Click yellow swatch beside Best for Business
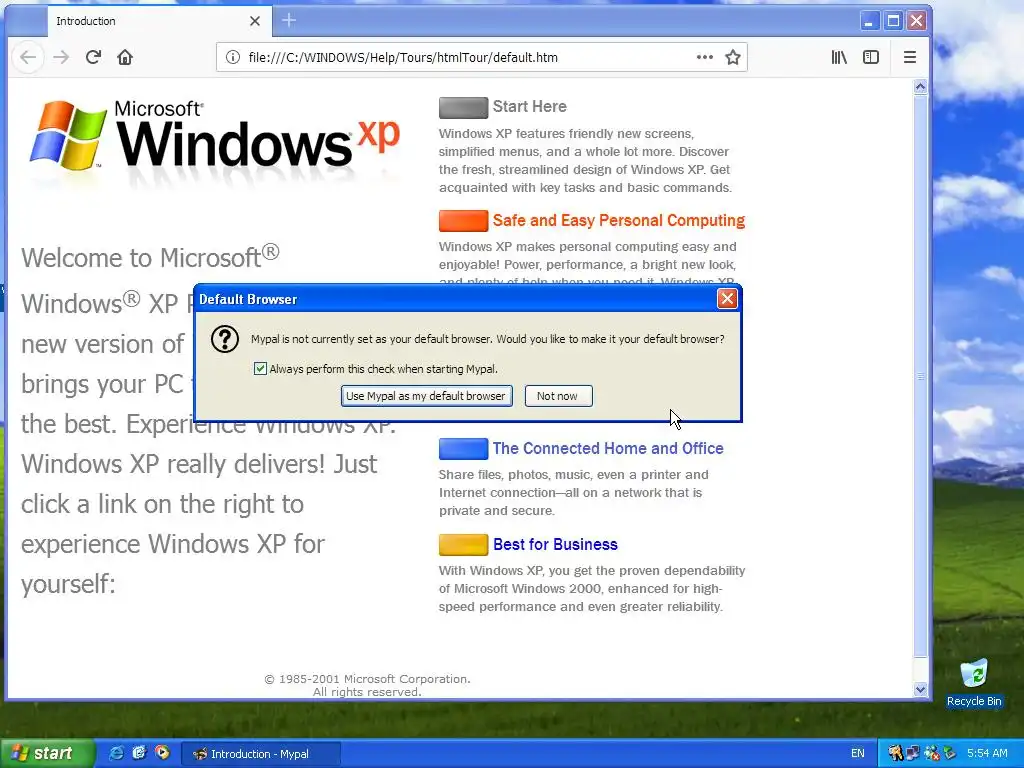Screen dimensions: 1024x768 [463, 545]
